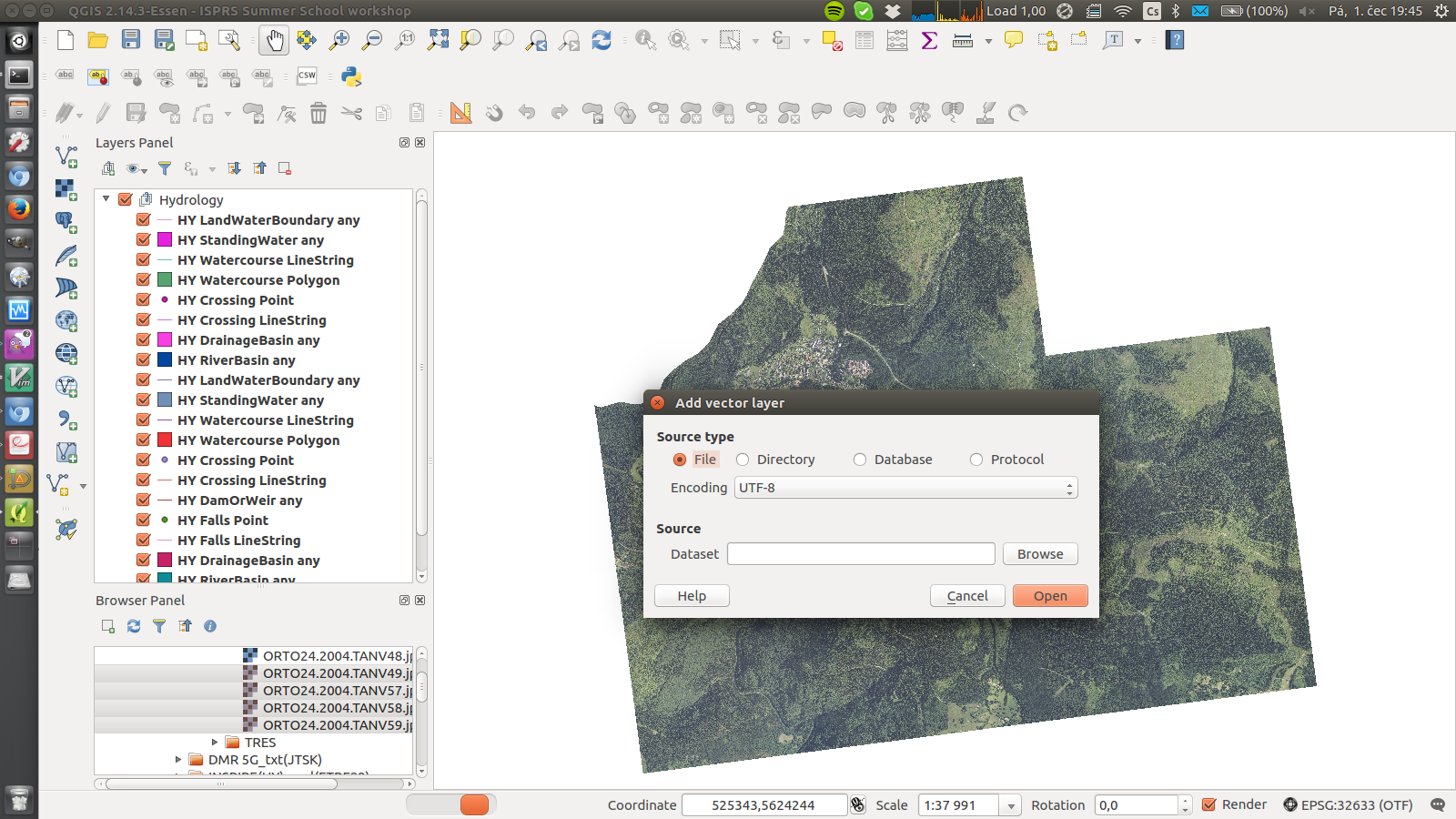Click the Coordinate field in status bar
1456x819 pixels.
(763, 805)
